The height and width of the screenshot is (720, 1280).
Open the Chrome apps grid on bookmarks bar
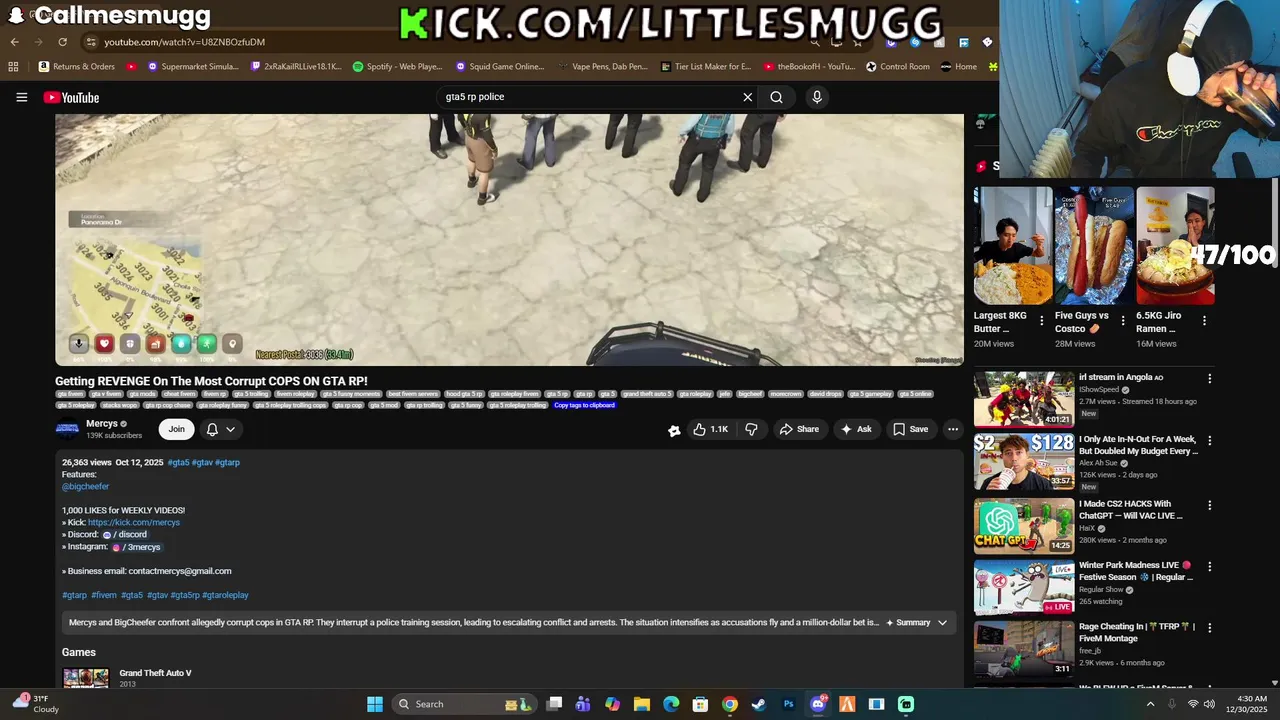(x=13, y=67)
